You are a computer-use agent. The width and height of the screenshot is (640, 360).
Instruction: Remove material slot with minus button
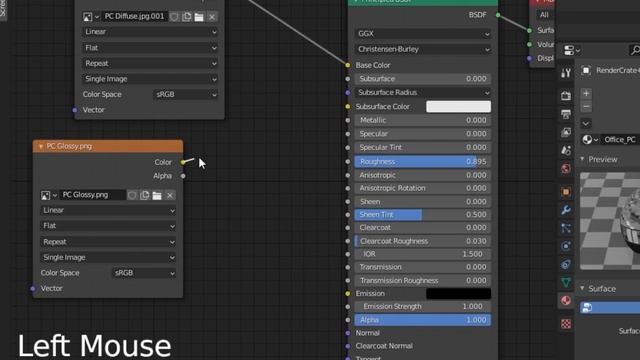[586, 107]
